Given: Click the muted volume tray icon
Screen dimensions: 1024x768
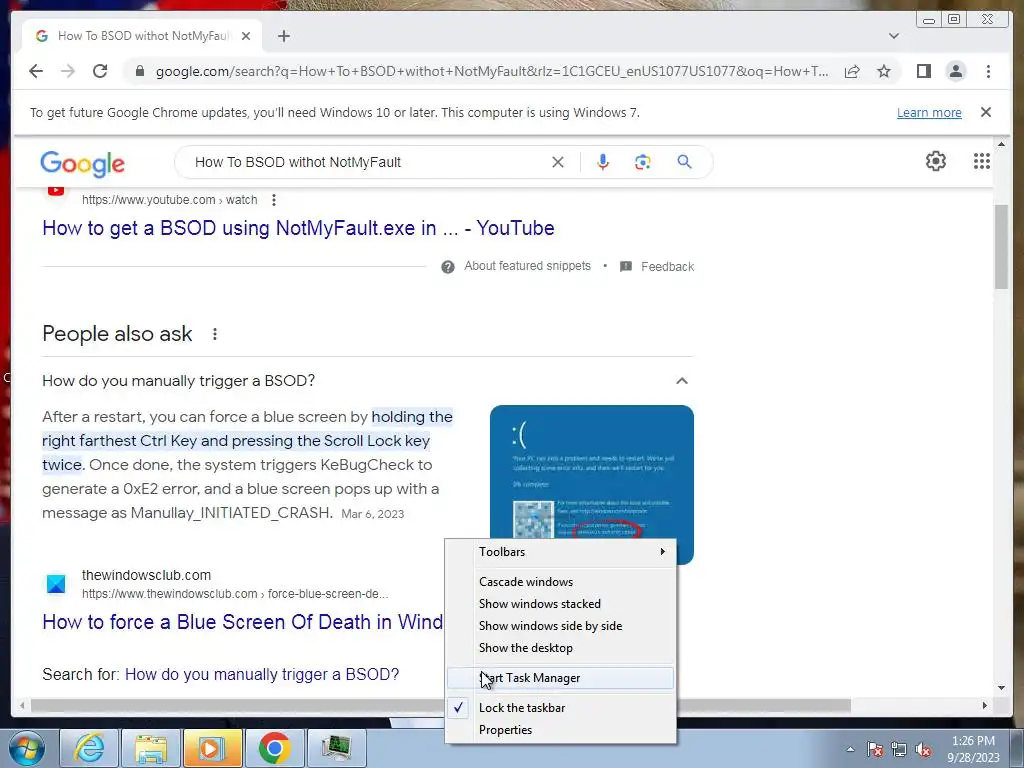Looking at the screenshot, I should tap(923, 749).
